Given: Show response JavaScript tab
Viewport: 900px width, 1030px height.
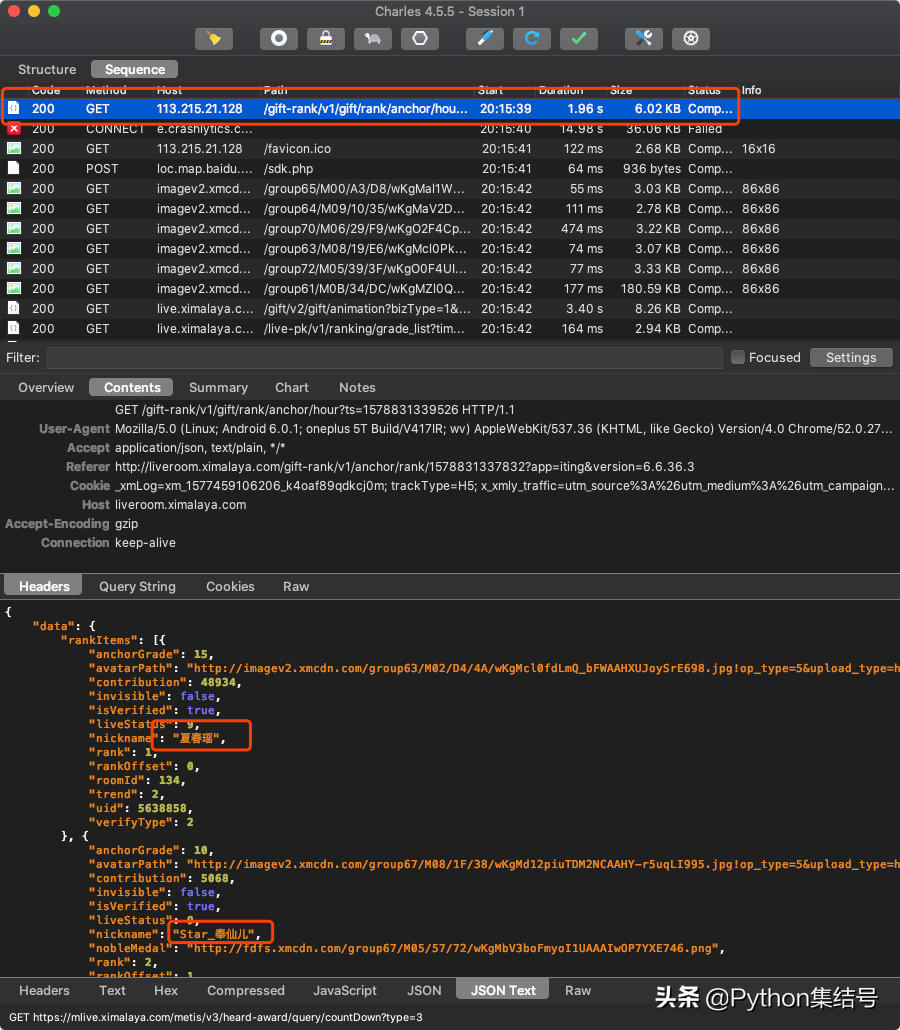Looking at the screenshot, I should point(345,990).
